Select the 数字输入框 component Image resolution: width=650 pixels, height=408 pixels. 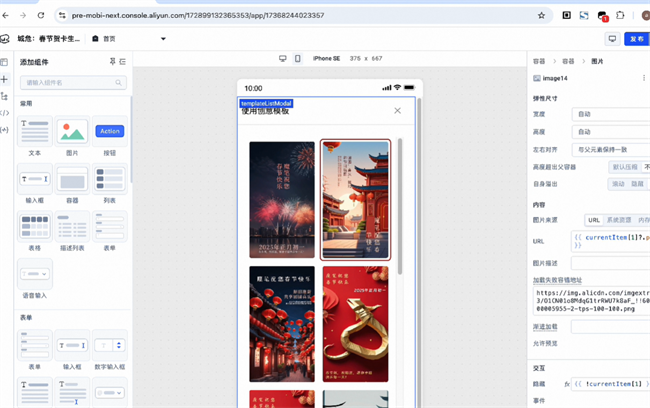109,350
